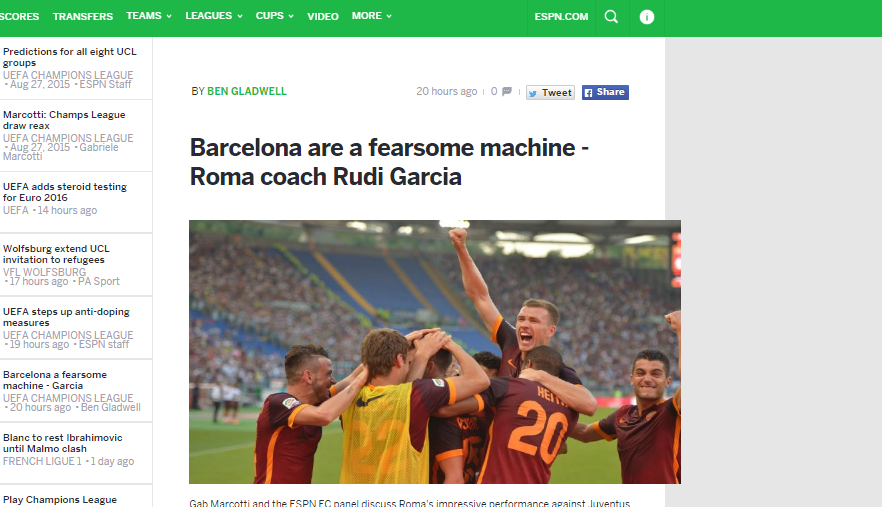This screenshot has height=507, width=882.
Task: Share article via Tweet button
Action: 550,92
